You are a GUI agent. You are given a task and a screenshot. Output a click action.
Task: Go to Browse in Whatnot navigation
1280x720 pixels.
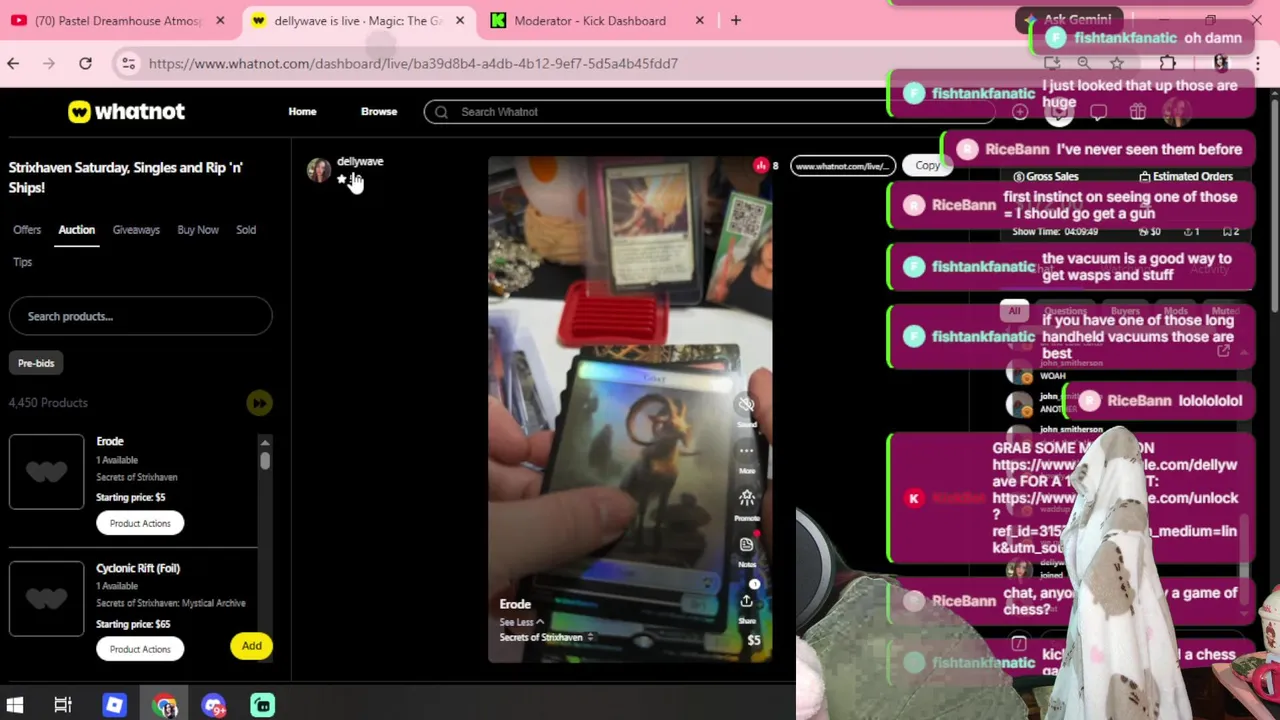click(x=379, y=112)
